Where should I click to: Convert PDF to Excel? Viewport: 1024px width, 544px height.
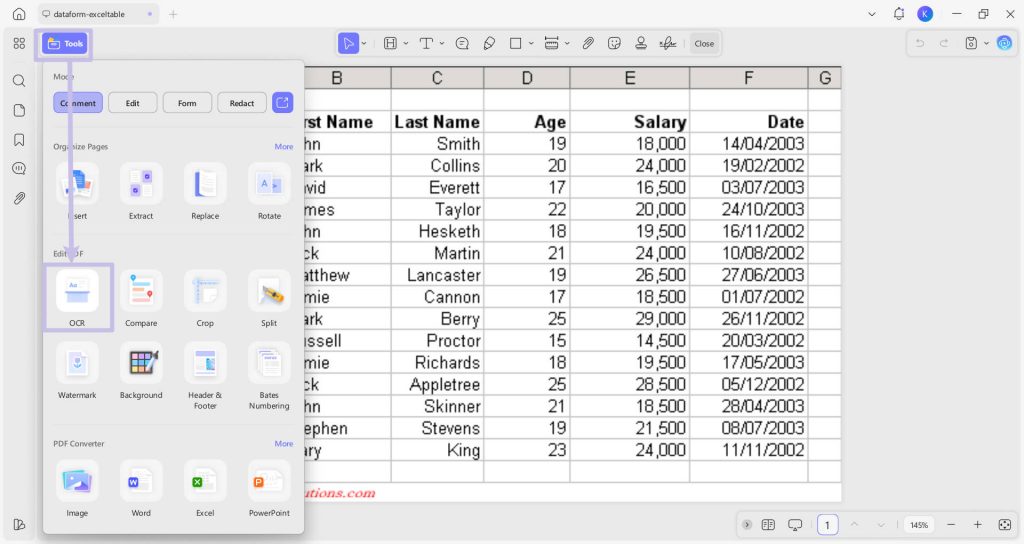click(205, 488)
